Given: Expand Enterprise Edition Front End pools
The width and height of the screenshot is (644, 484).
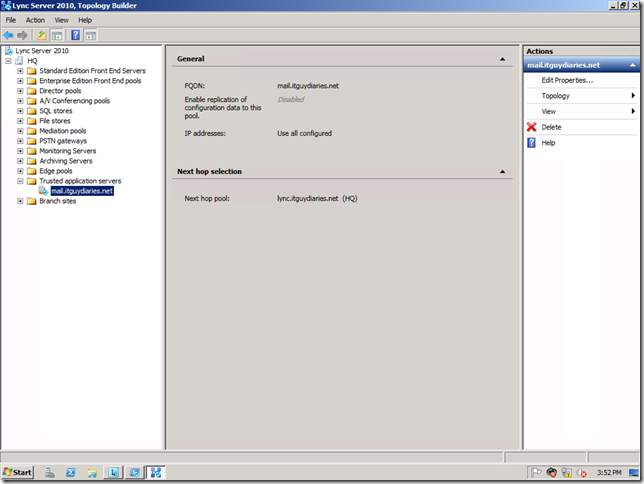Looking at the screenshot, I should tap(20, 81).
